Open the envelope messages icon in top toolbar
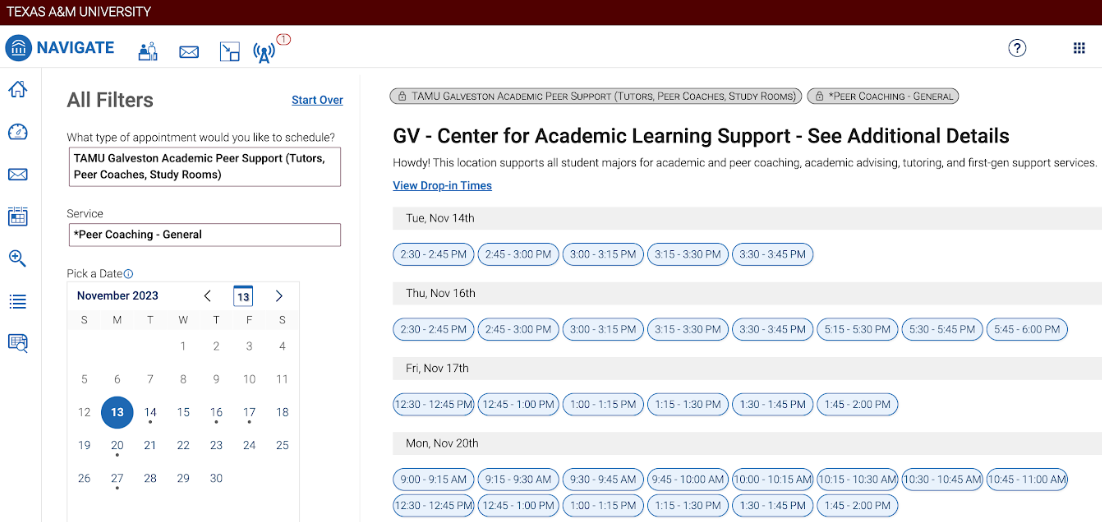1102x522 pixels. click(x=189, y=51)
